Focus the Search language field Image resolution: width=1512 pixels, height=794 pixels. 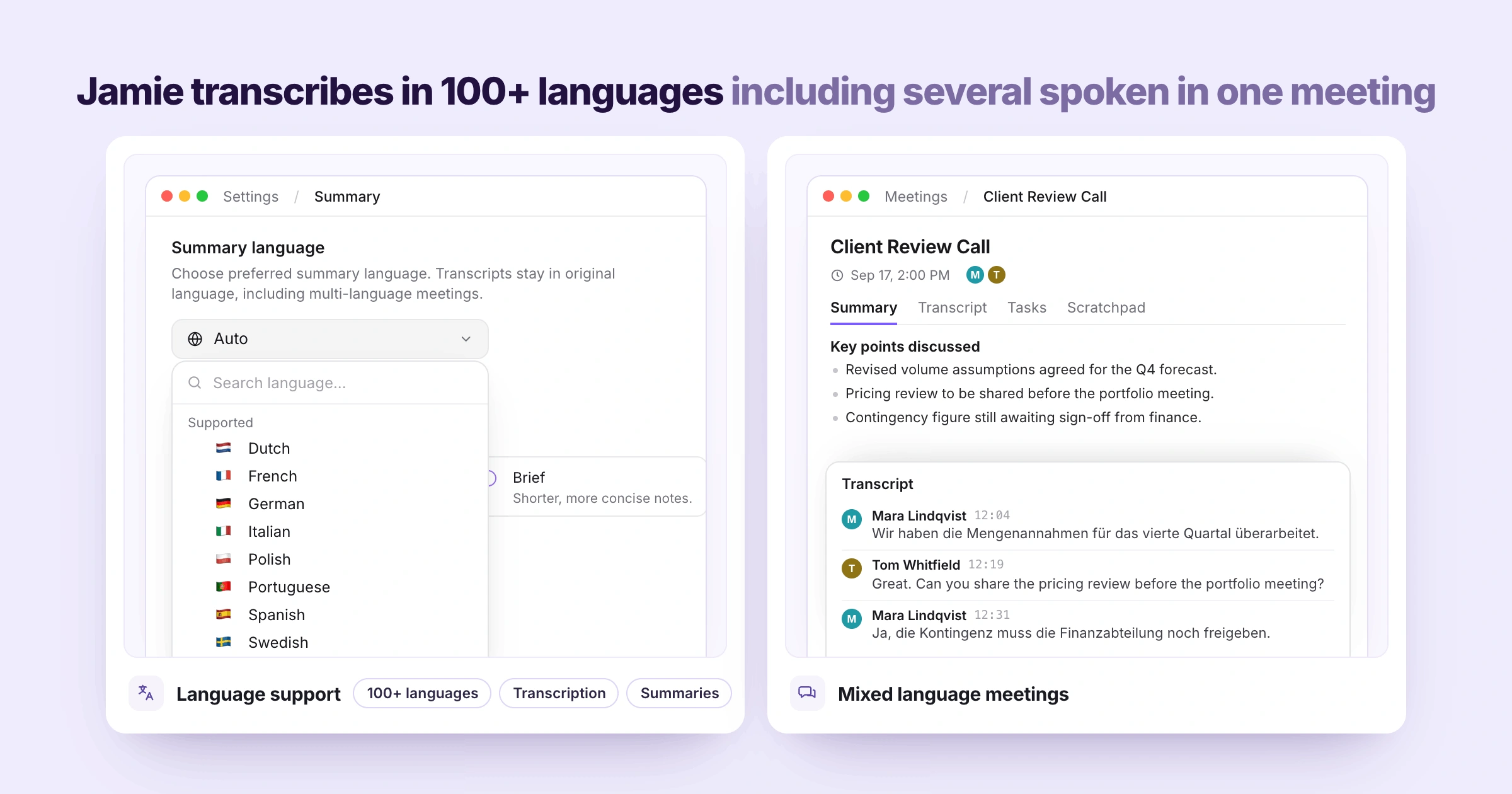[x=329, y=383]
